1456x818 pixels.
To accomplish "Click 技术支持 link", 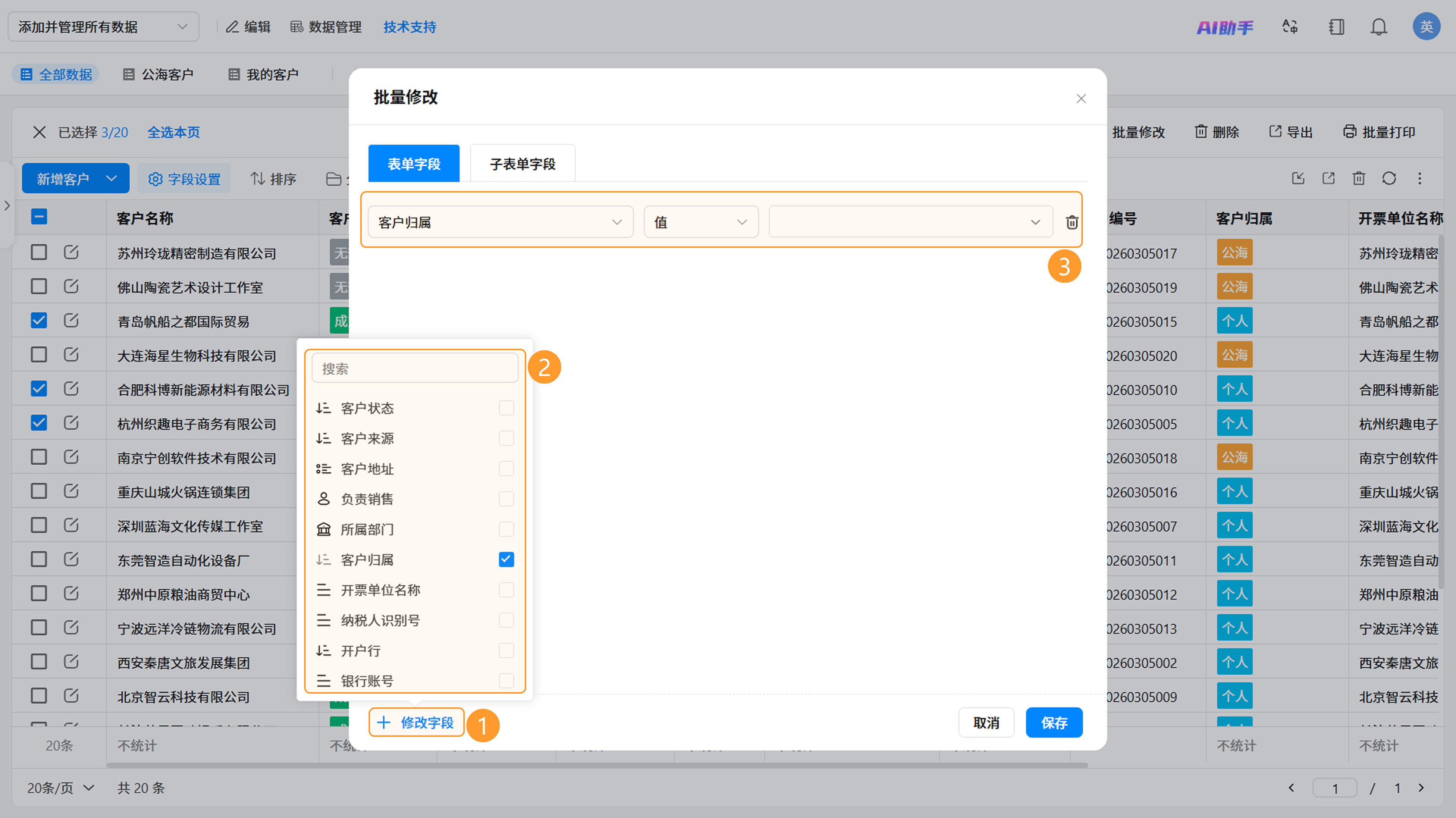I will (410, 27).
